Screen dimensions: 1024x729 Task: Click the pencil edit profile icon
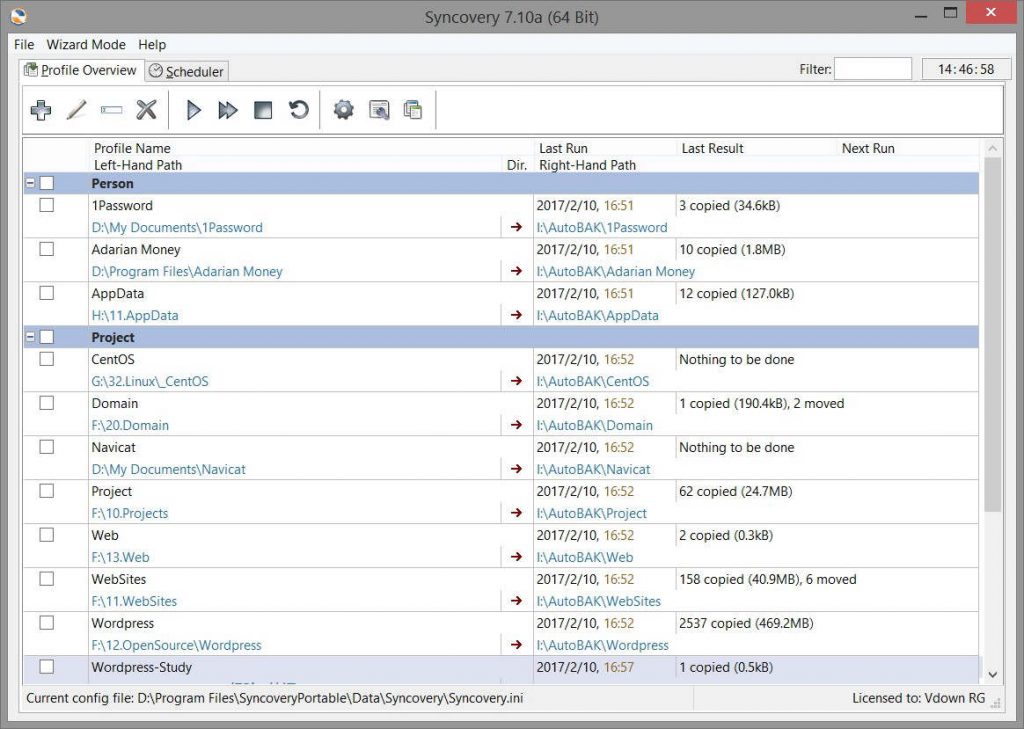coord(76,110)
